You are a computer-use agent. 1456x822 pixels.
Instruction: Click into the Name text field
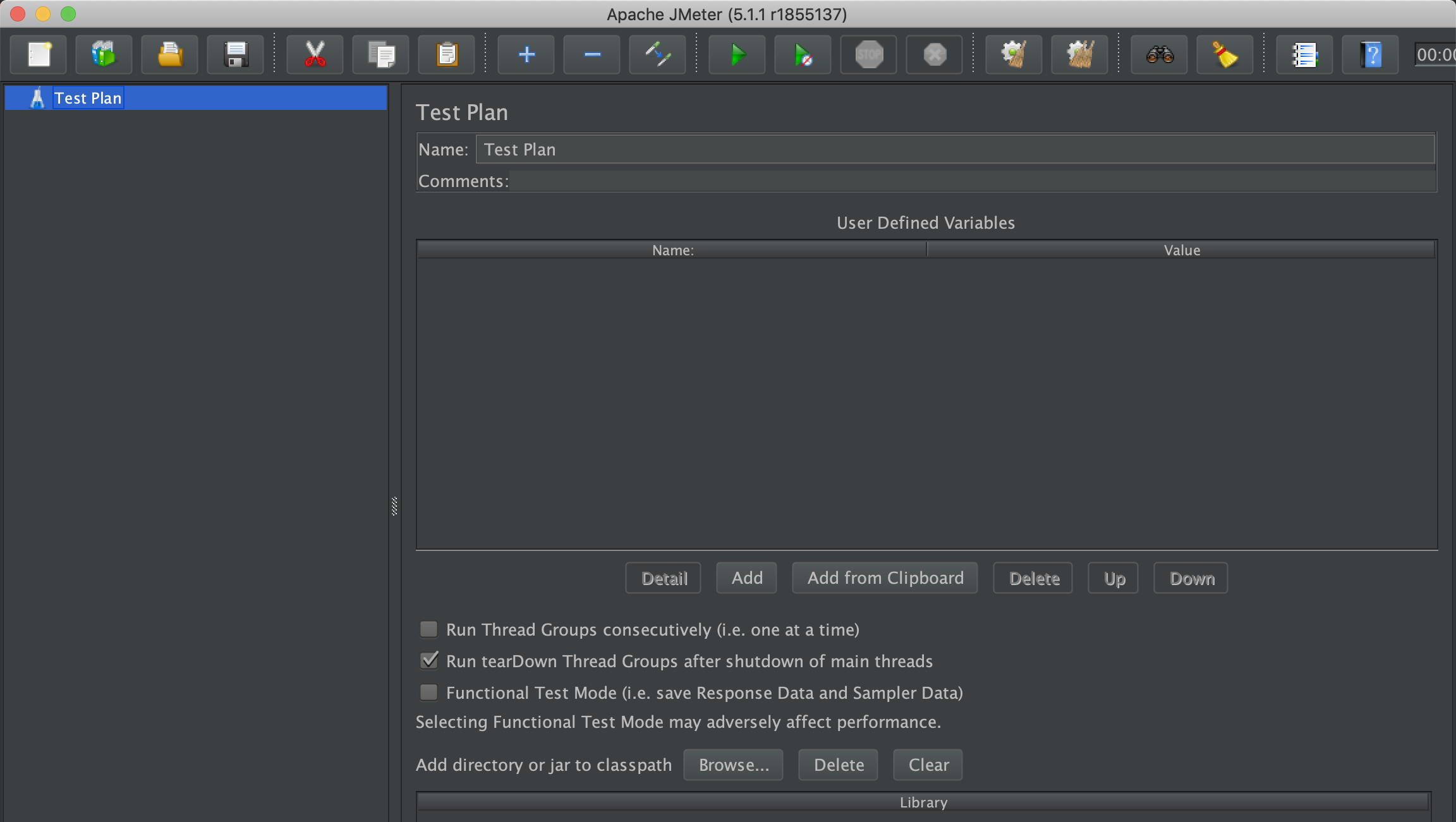click(955, 150)
